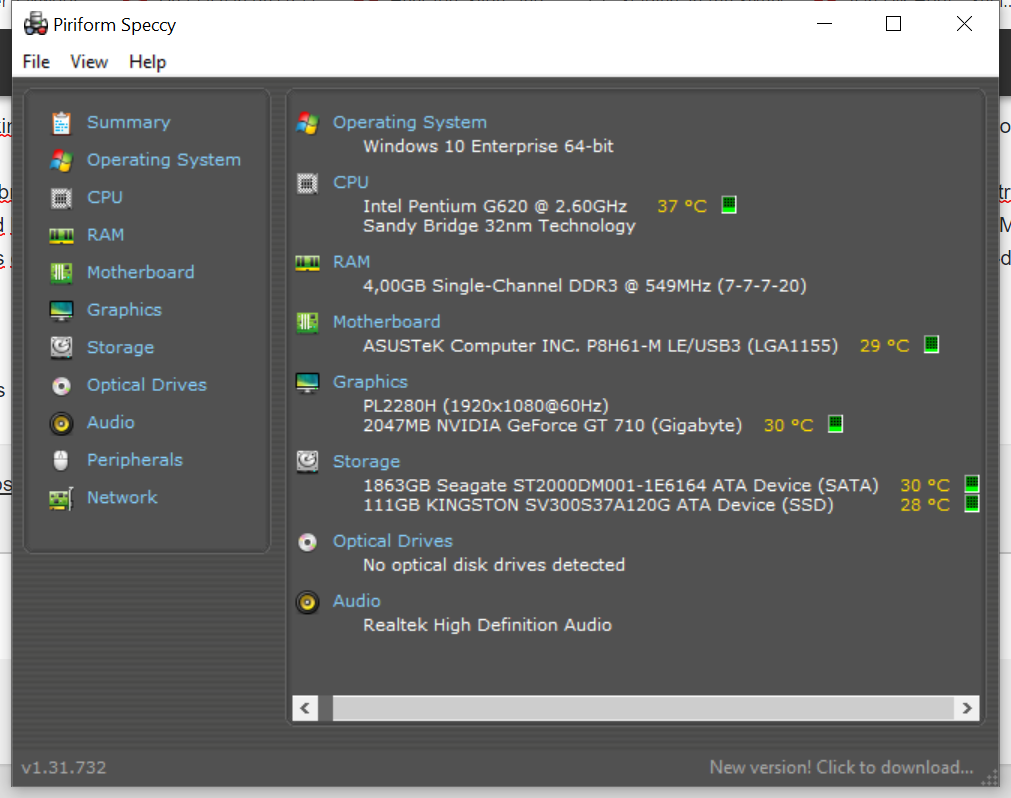Click the window resize grip in corner

point(990,779)
